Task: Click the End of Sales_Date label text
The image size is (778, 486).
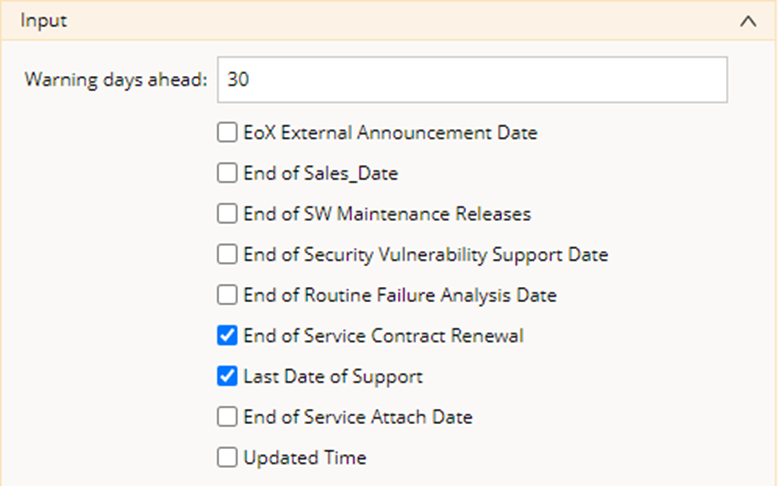Action: point(320,173)
